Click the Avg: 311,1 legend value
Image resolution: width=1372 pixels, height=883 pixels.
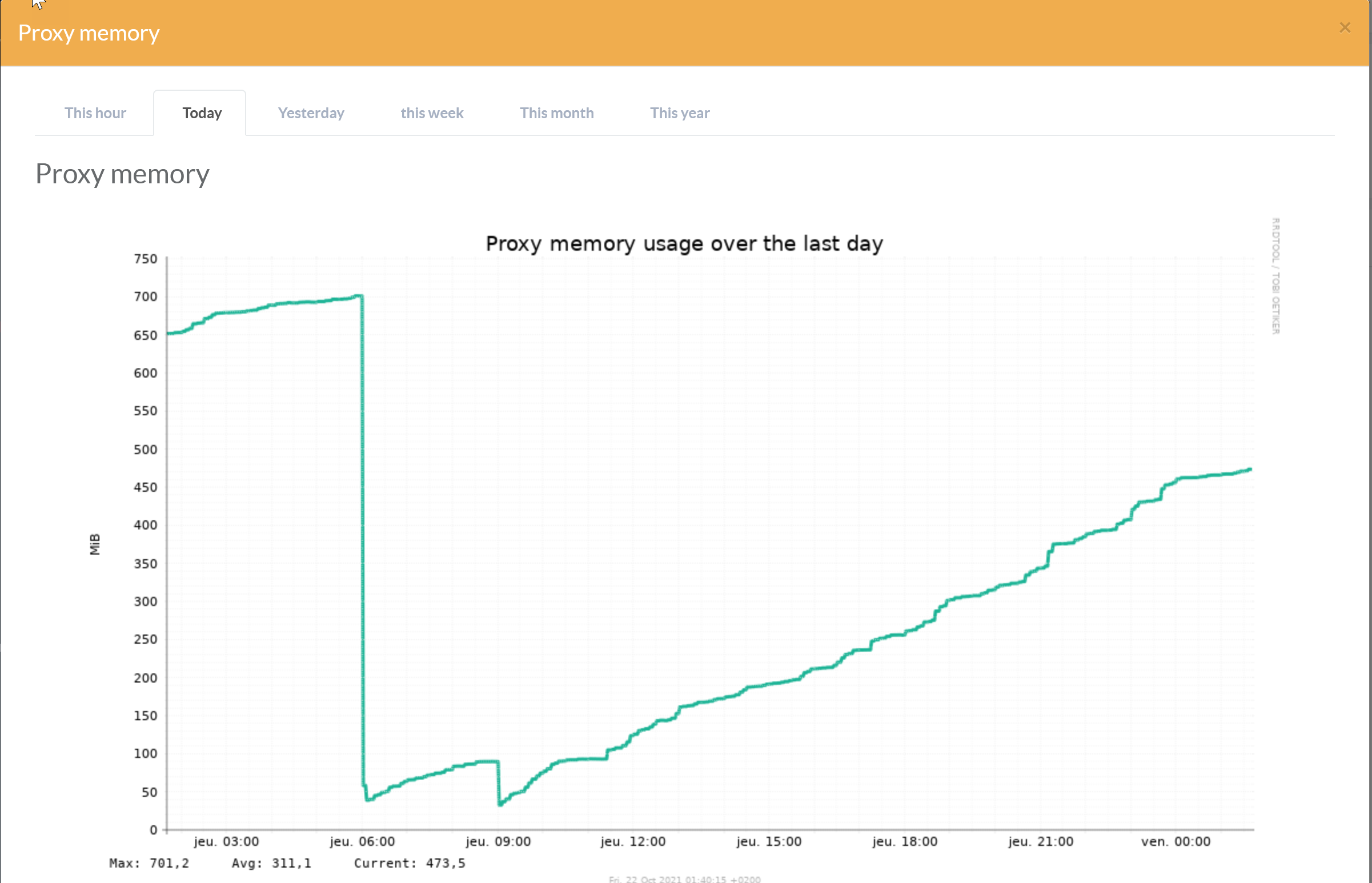(x=271, y=863)
